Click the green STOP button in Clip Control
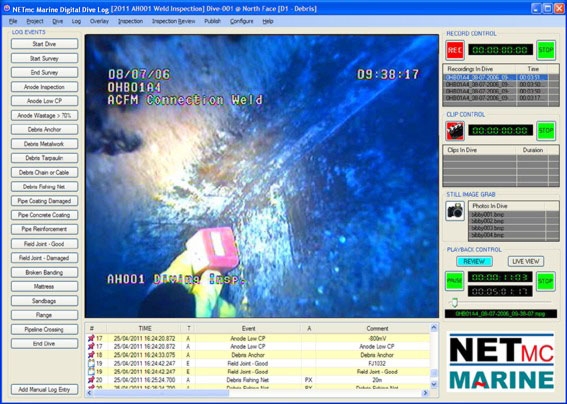The image size is (567, 404). pos(546,131)
